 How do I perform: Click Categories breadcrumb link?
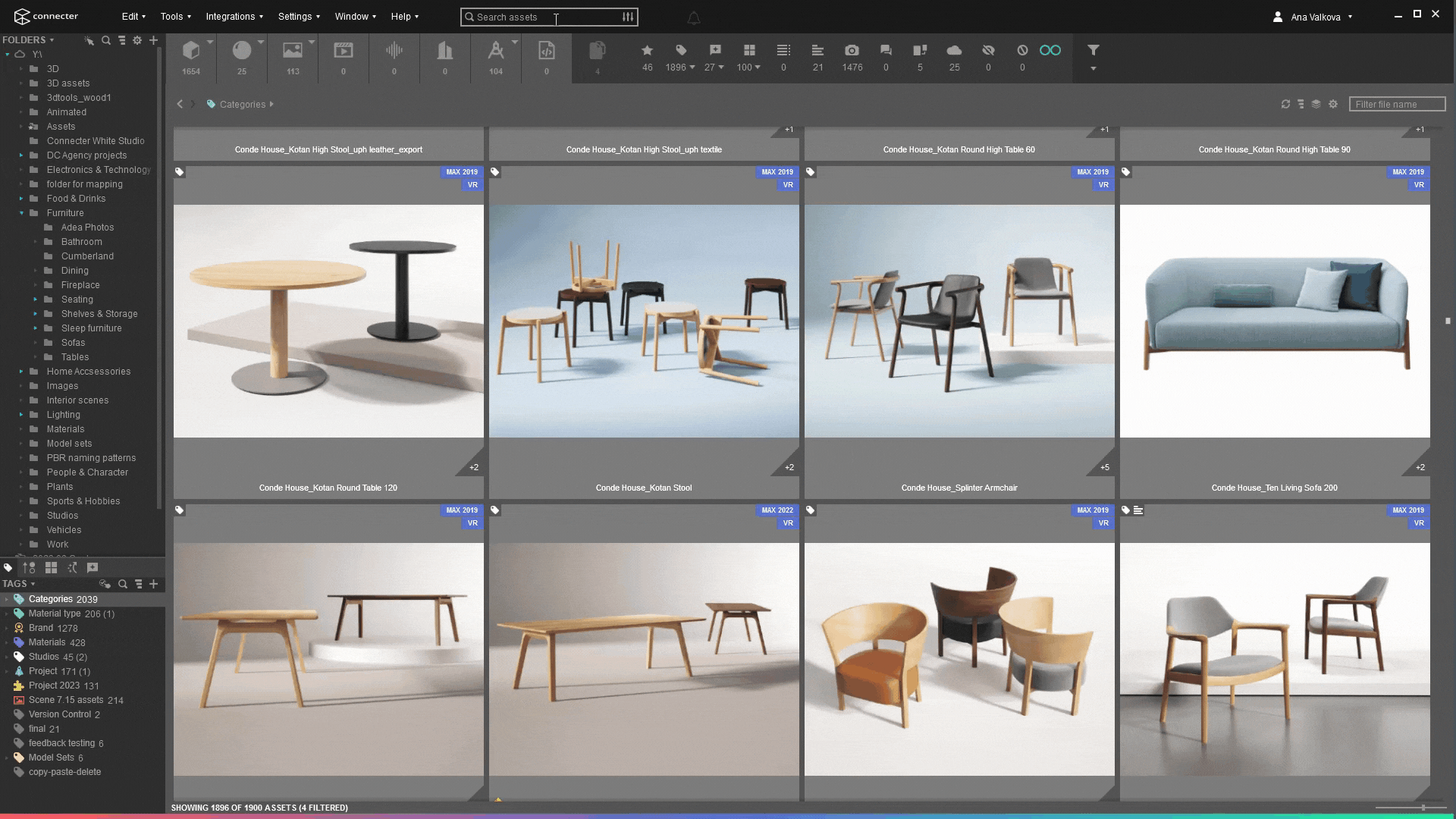point(243,105)
